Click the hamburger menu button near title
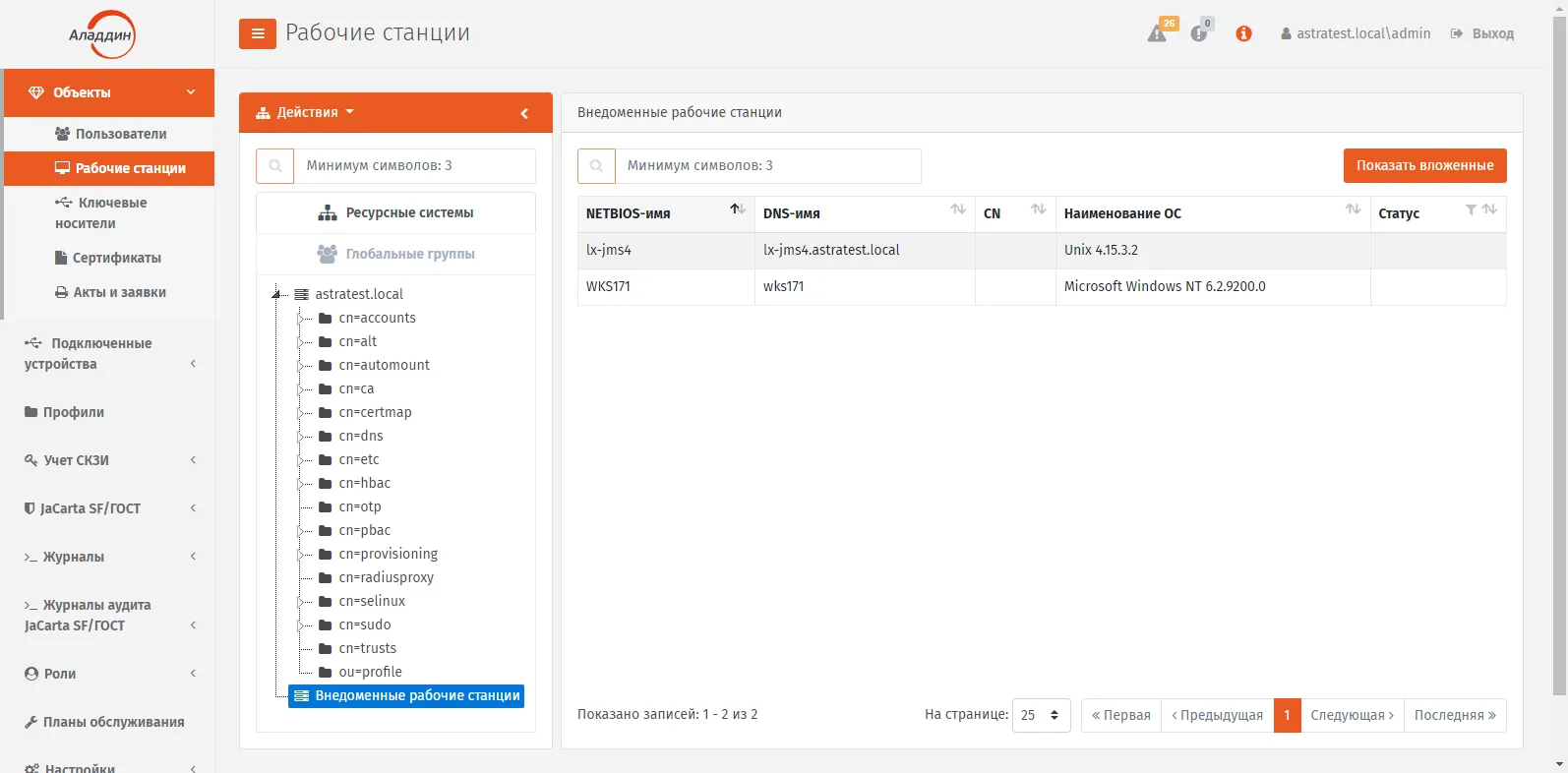 coord(257,33)
